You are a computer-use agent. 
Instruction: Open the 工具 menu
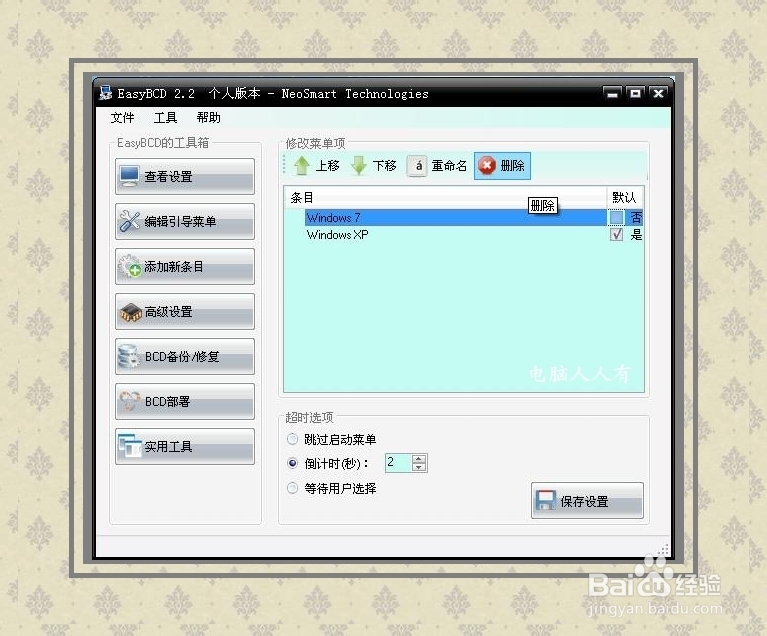(x=165, y=117)
